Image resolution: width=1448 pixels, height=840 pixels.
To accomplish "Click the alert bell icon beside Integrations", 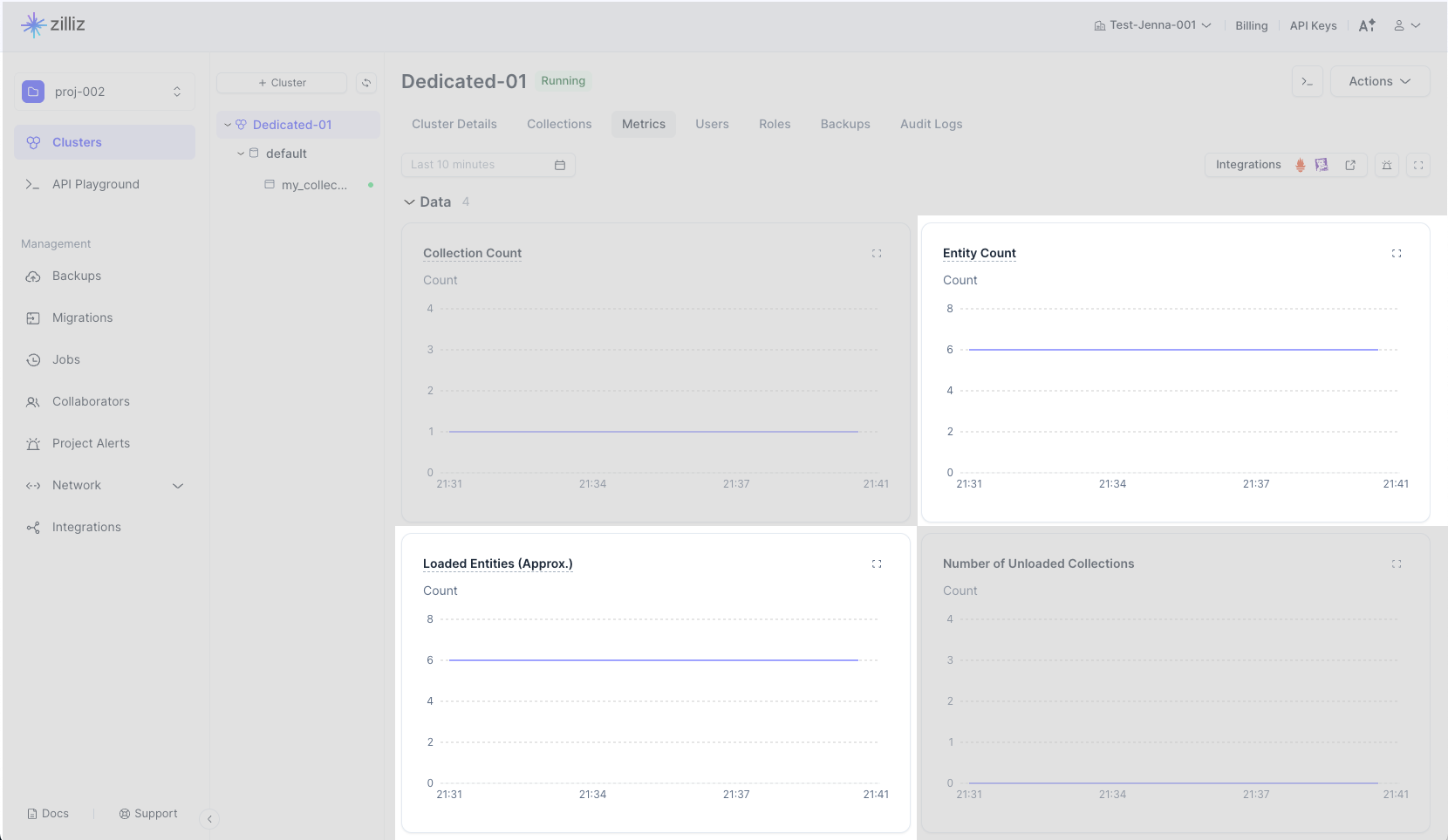I will pyautogui.click(x=1386, y=165).
